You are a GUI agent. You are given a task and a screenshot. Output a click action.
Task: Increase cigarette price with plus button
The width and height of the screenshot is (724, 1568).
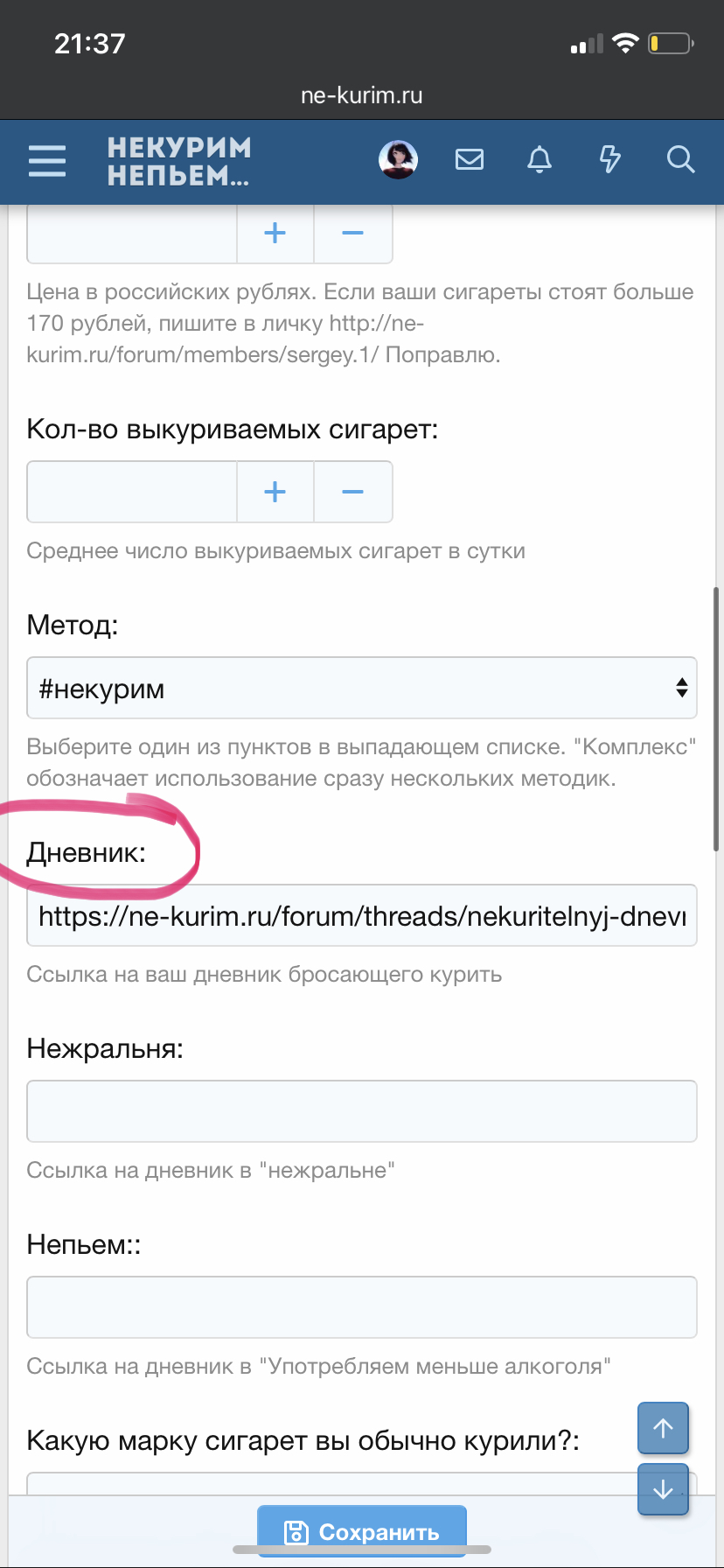pos(275,233)
